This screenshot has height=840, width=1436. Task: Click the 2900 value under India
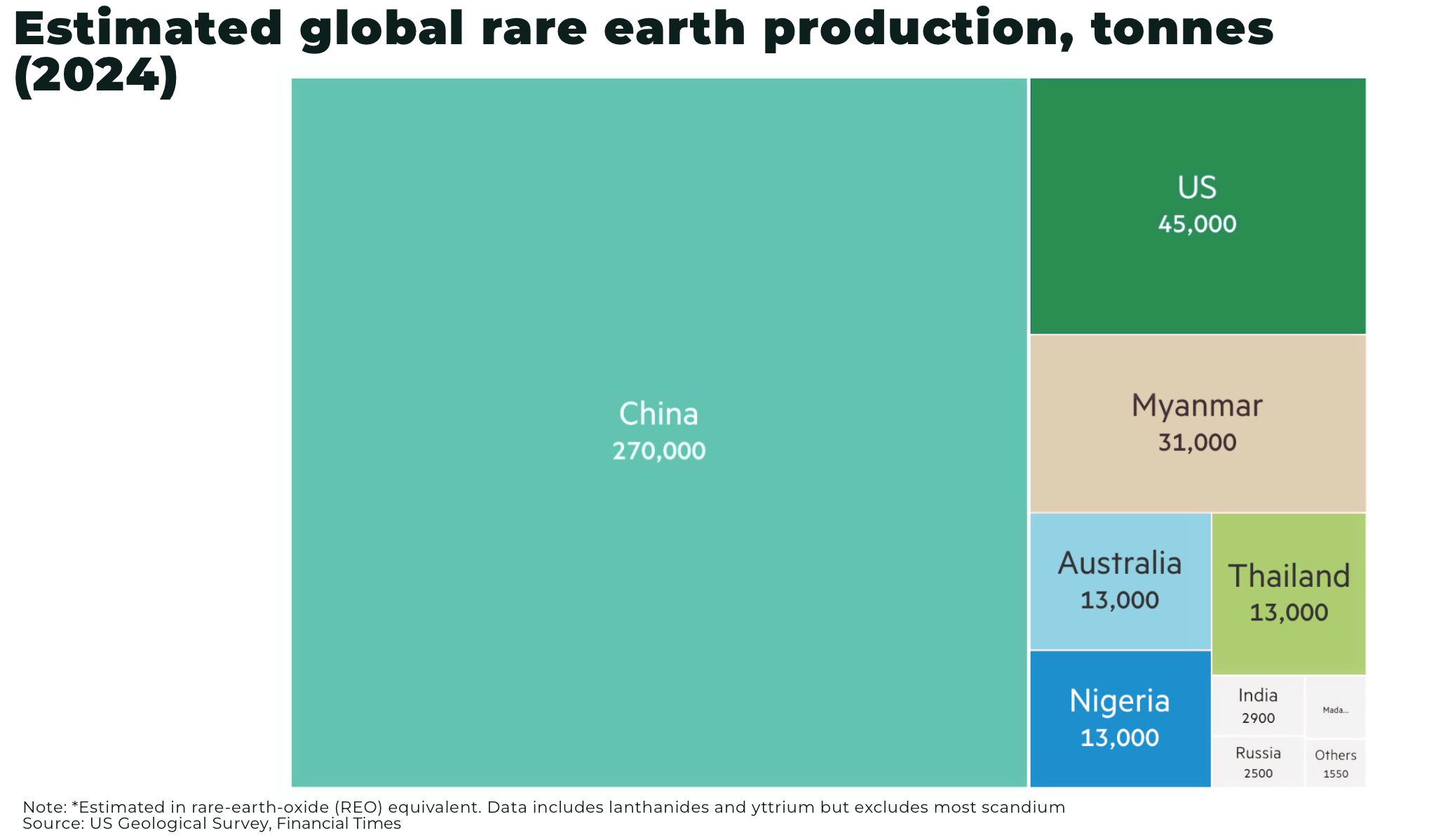tap(1258, 719)
